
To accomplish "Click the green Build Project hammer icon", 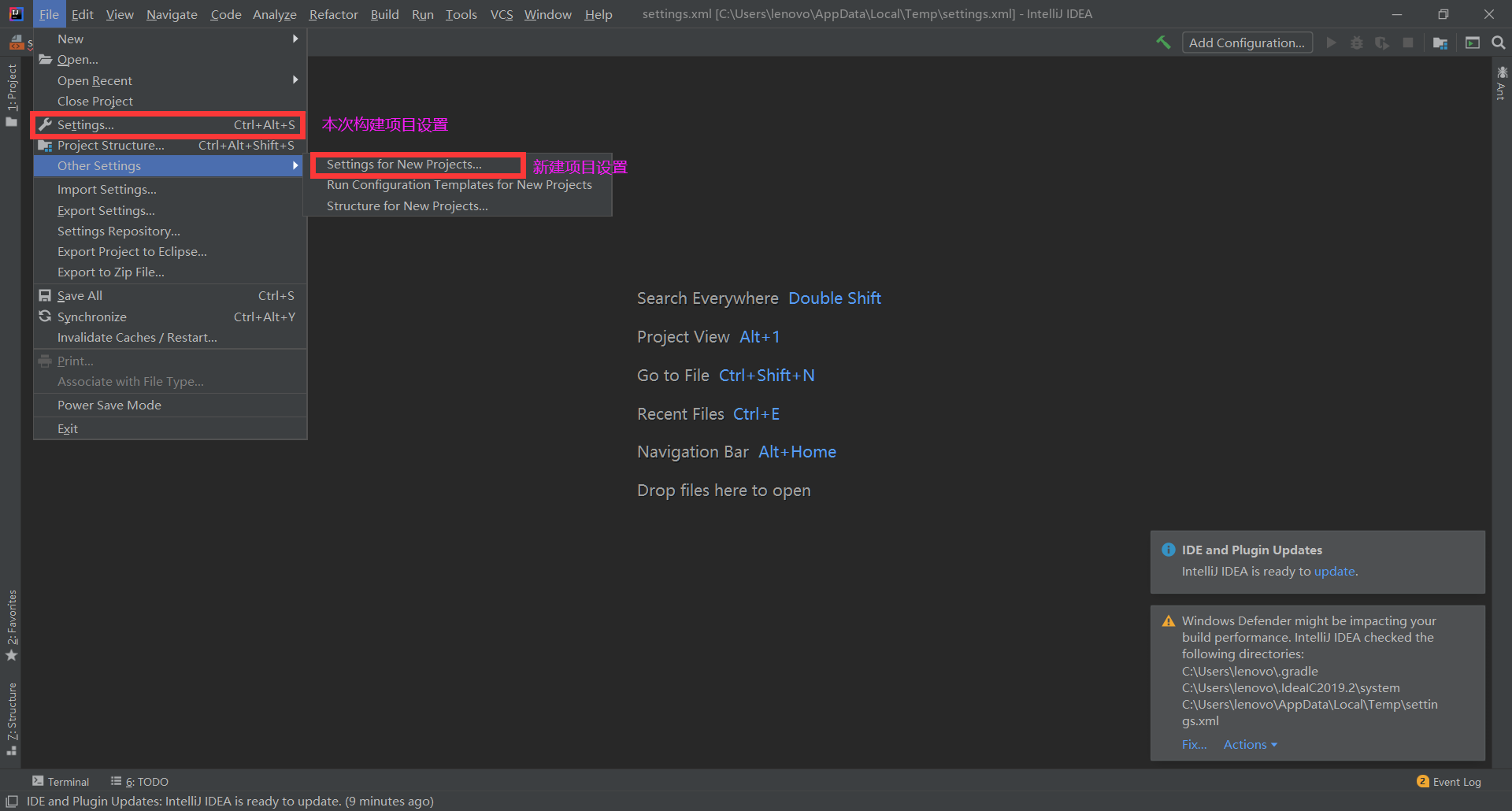I will click(1163, 43).
